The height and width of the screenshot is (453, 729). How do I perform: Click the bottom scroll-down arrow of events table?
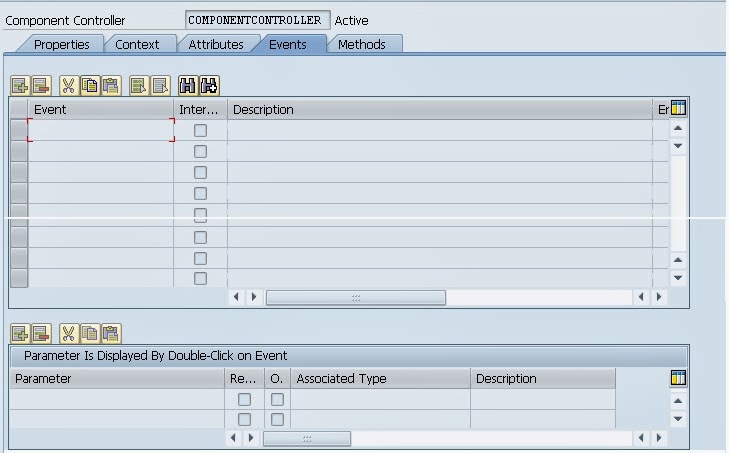pyautogui.click(x=678, y=278)
